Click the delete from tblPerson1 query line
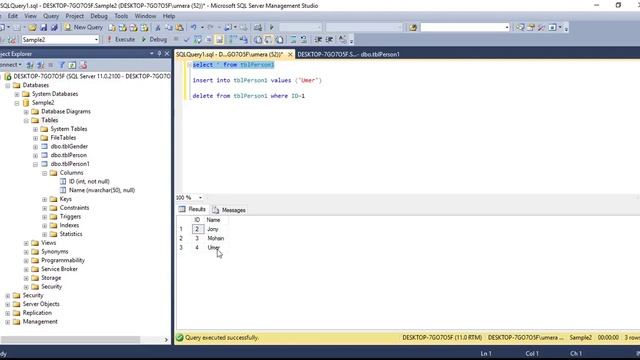The width and height of the screenshot is (640, 360). pyautogui.click(x=249, y=96)
